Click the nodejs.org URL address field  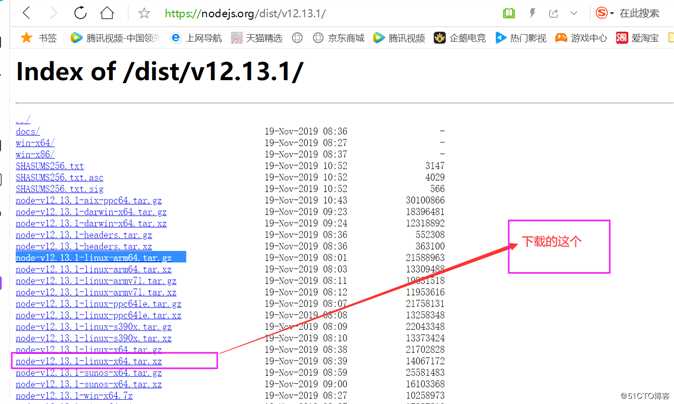pyautogui.click(x=245, y=13)
